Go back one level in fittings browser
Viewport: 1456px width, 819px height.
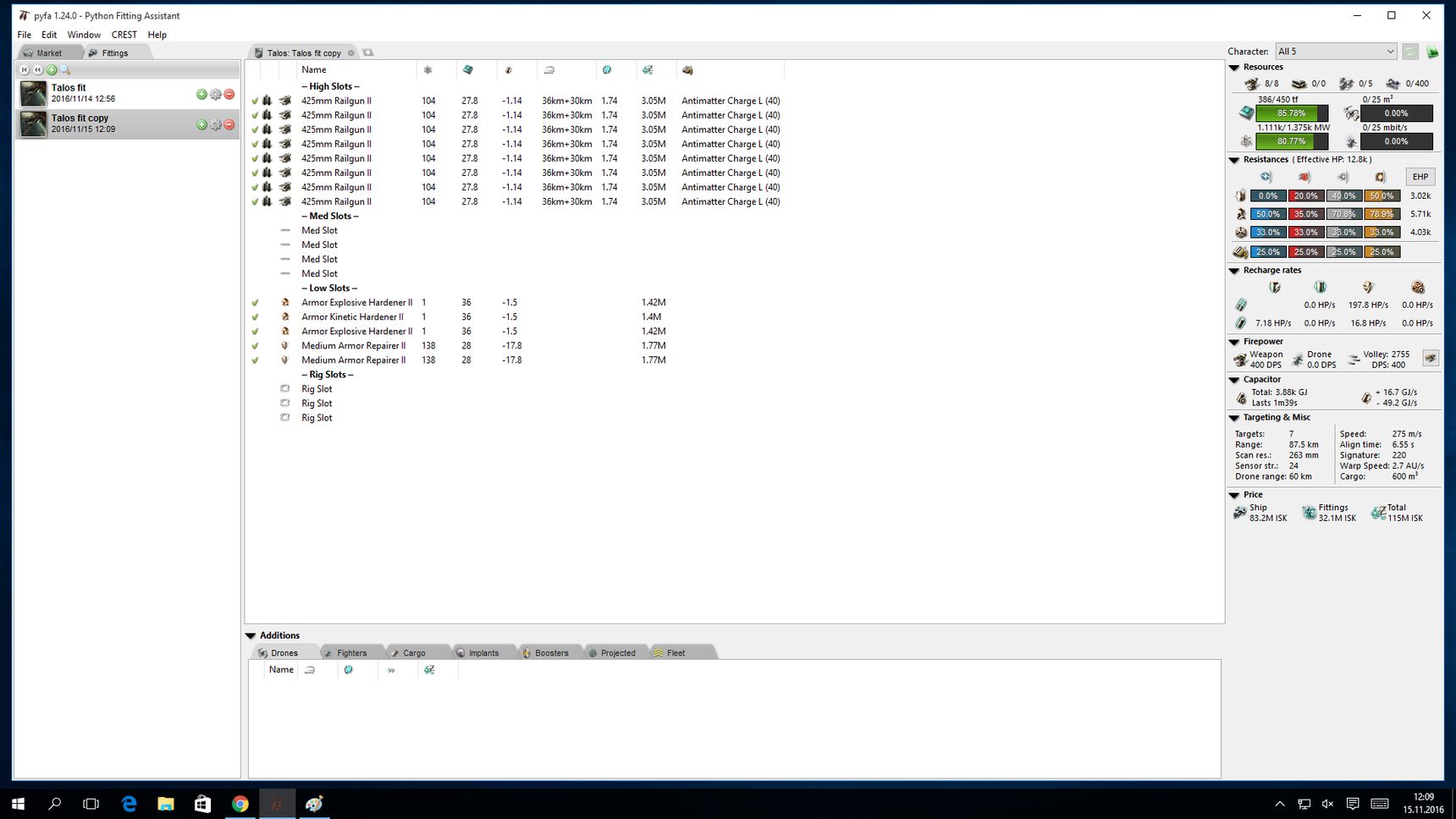(38, 70)
